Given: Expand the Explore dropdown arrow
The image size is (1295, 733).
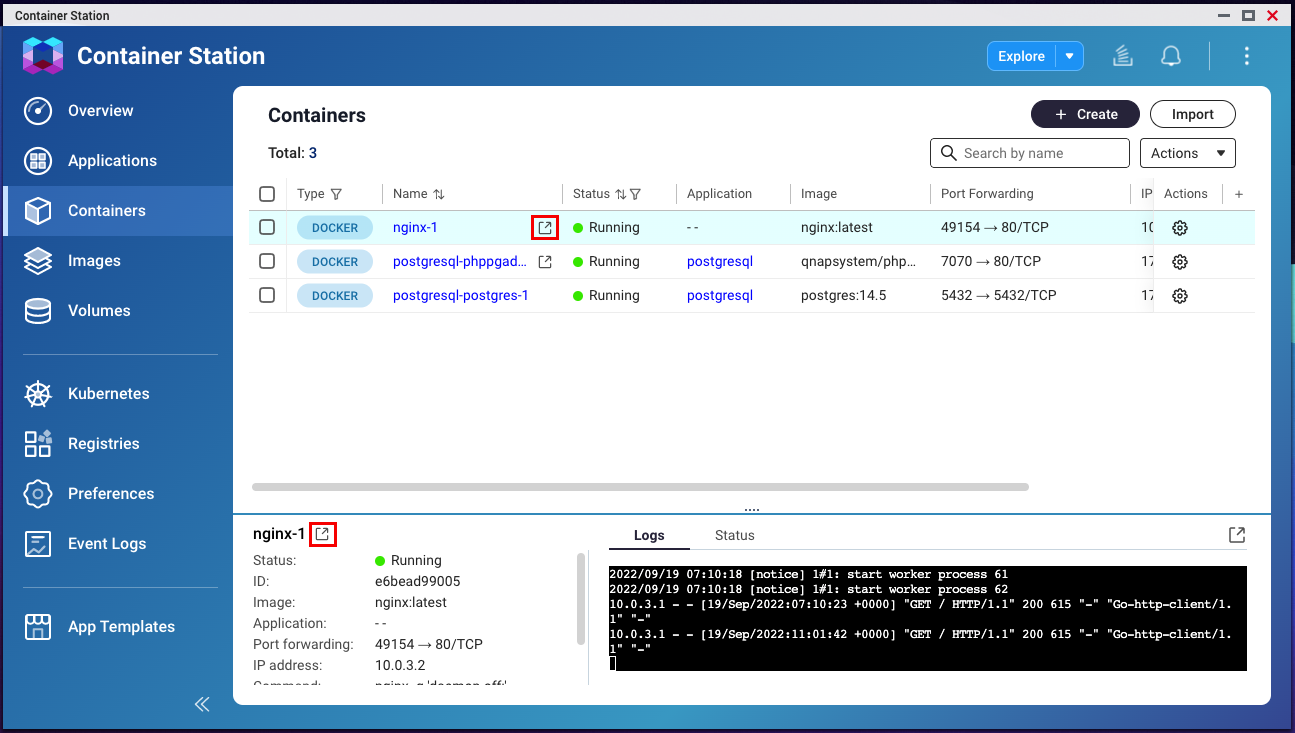Looking at the screenshot, I should click(x=1070, y=56).
